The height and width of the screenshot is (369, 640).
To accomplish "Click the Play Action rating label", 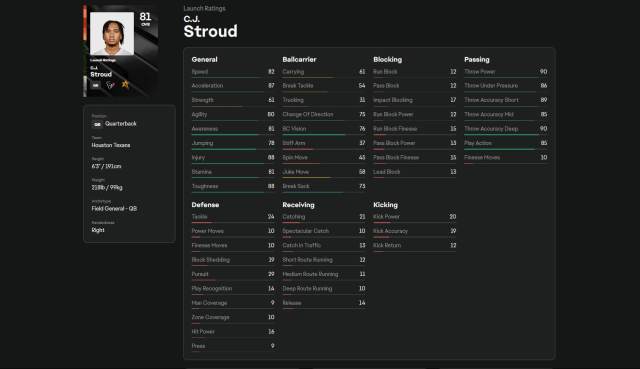I will pos(478,143).
